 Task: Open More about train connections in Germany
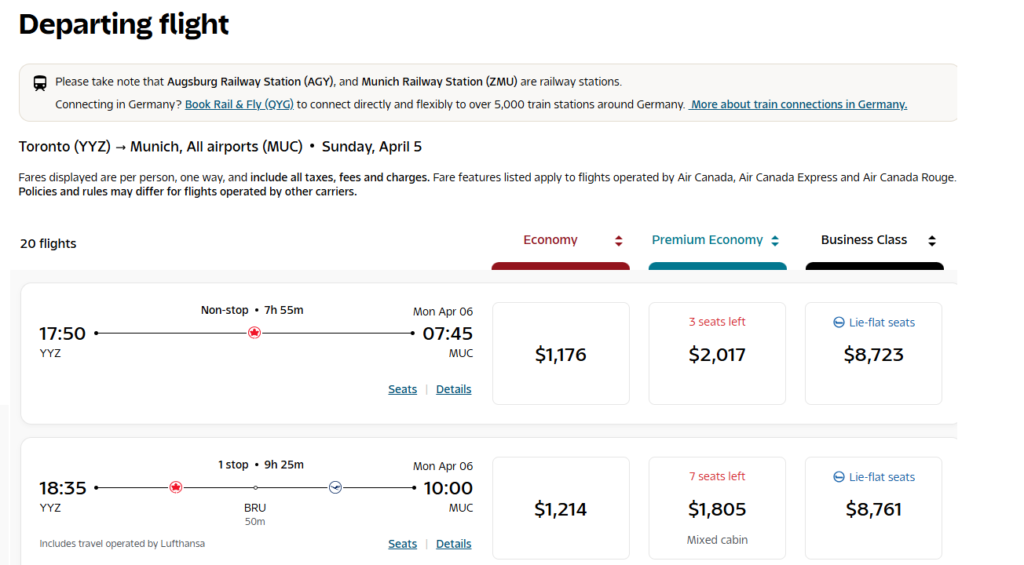click(798, 105)
